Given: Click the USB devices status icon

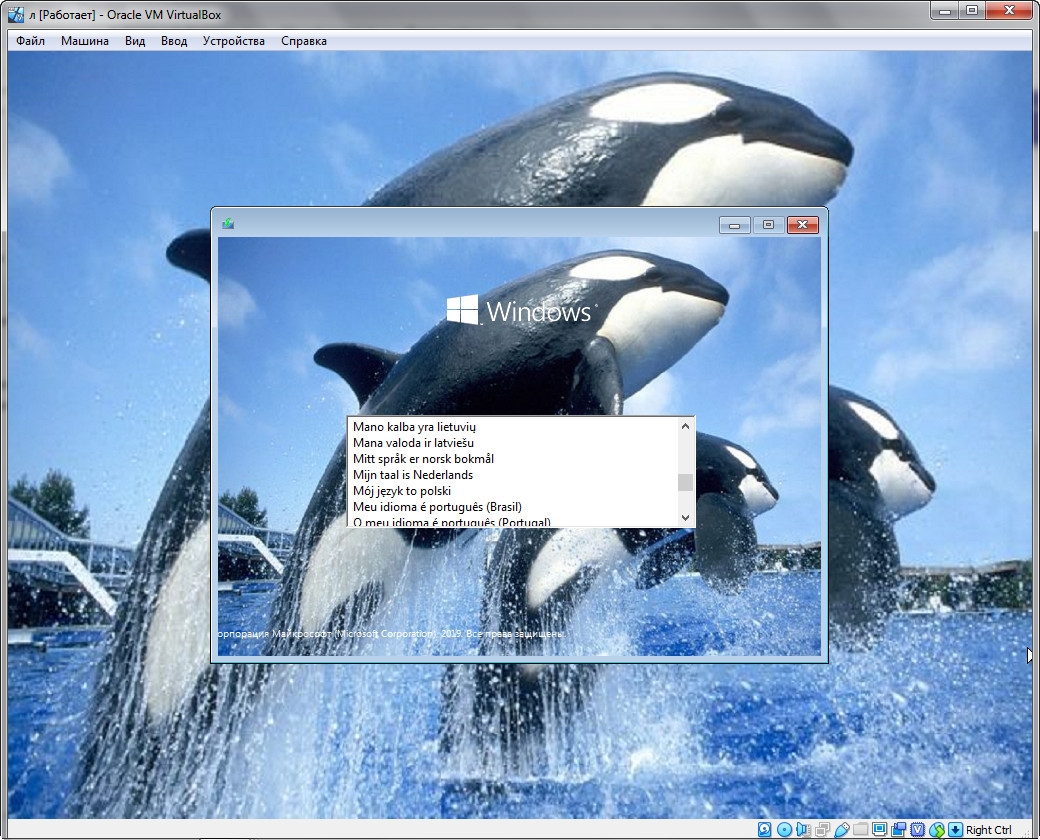Looking at the screenshot, I should pos(841,829).
